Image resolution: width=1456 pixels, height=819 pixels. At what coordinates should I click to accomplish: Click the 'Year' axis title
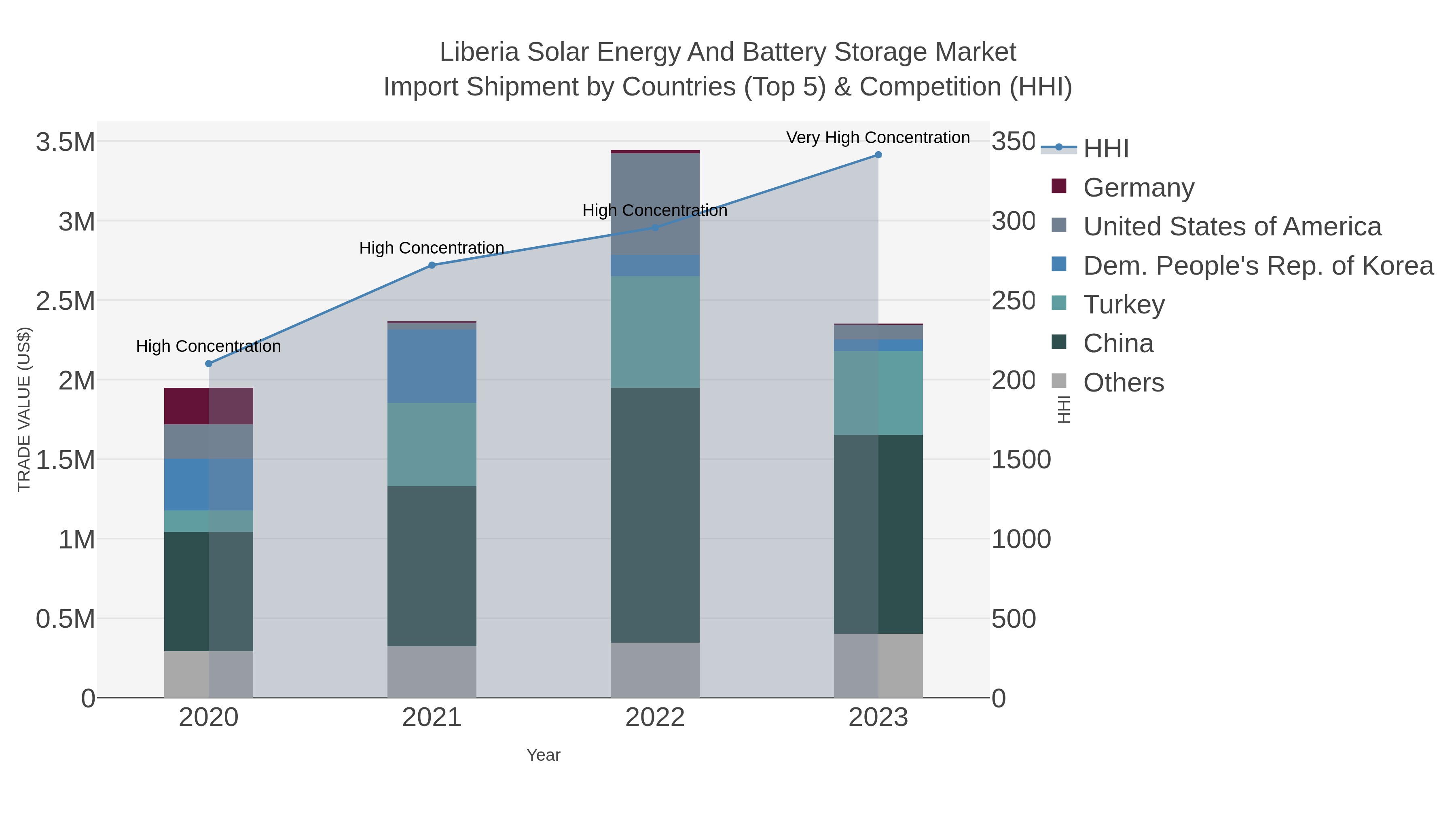544,755
